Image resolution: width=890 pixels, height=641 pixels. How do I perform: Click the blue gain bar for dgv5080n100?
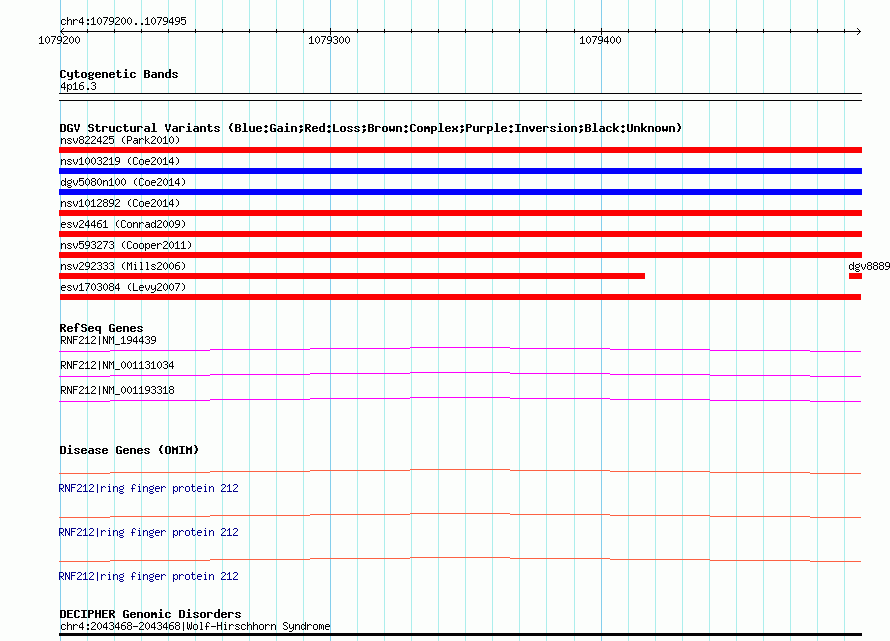[460, 192]
